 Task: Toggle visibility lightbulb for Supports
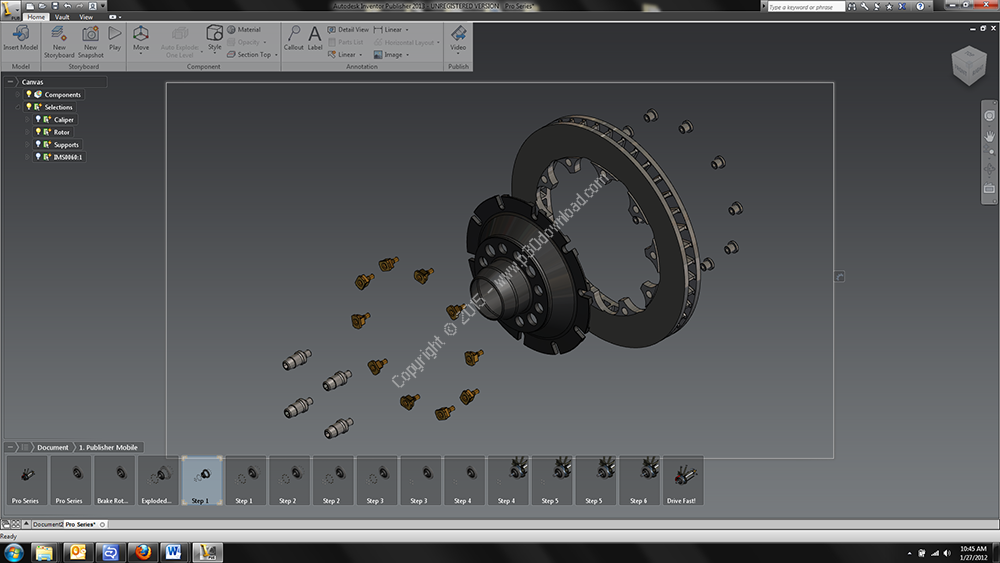(38, 144)
